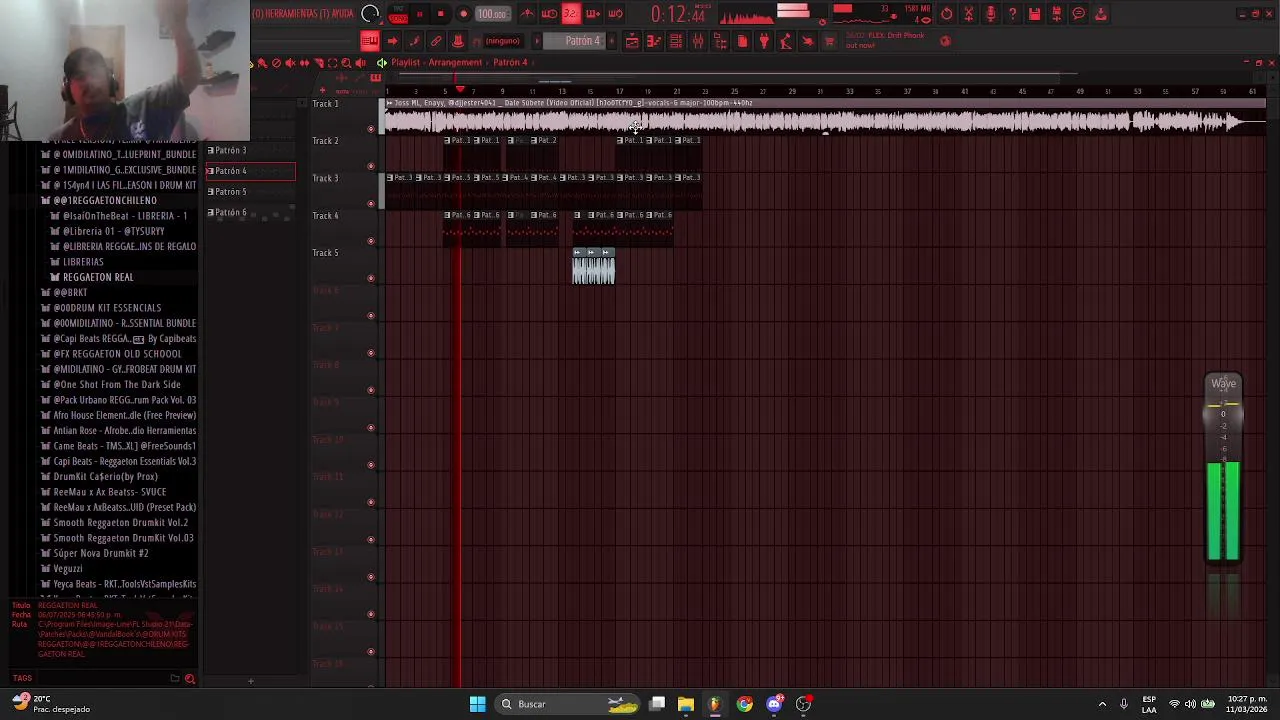Mute Track 2 using its dot
Image resolution: width=1280 pixels, height=720 pixels.
[x=371, y=166]
